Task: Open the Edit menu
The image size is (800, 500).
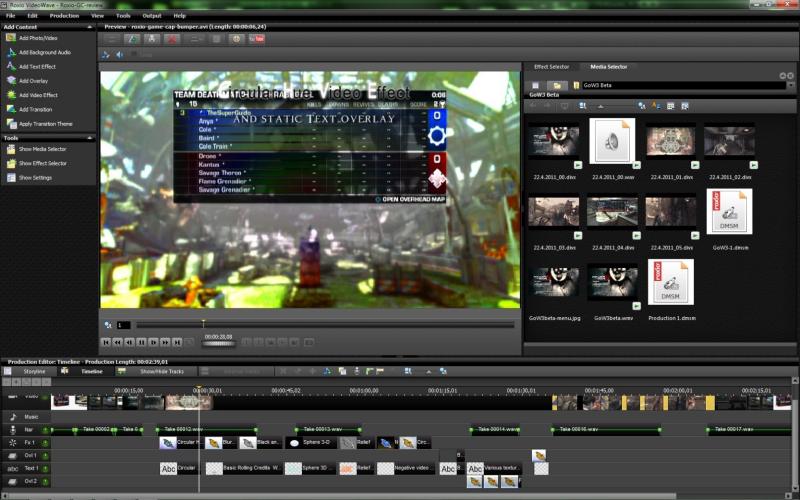Action: 33,16
